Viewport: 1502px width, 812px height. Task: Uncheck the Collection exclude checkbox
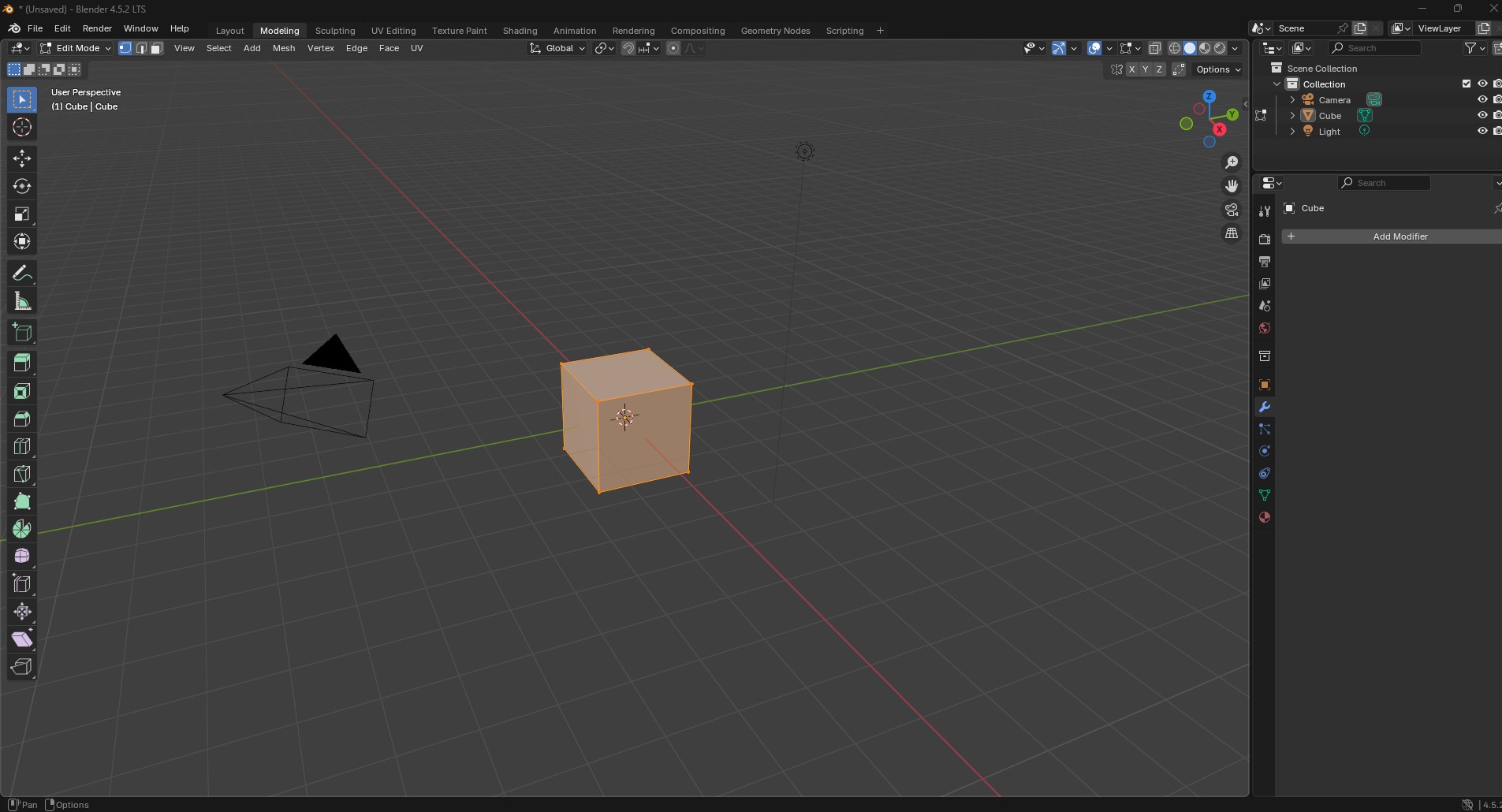coord(1466,84)
